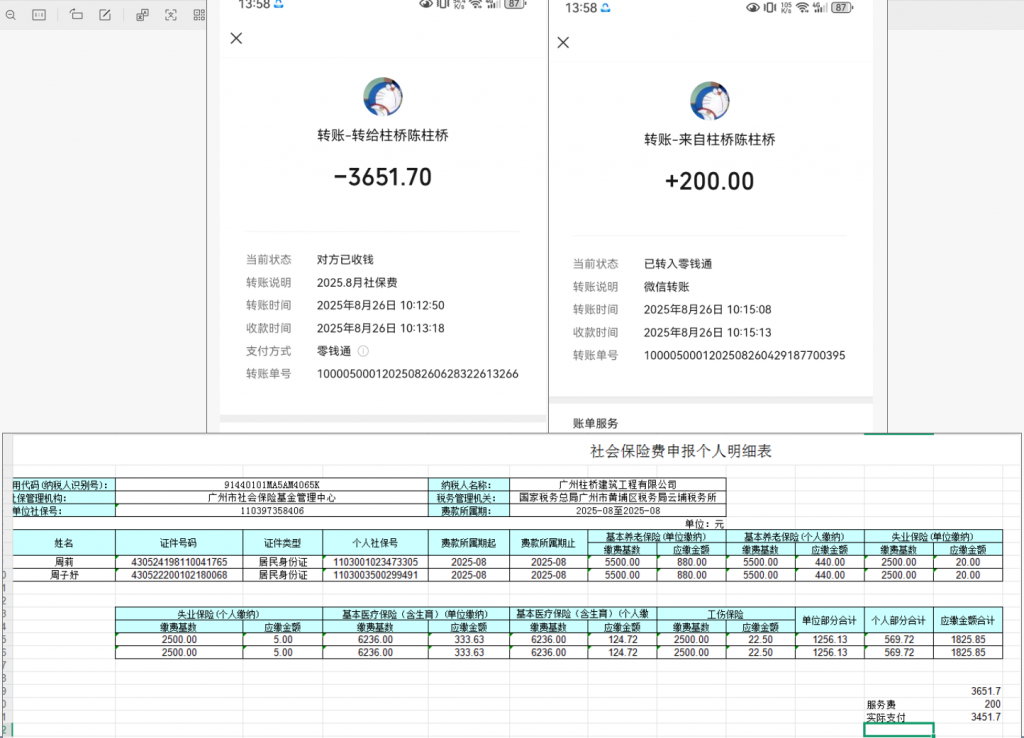Click info icon next to 零钱通
Image resolution: width=1024 pixels, height=738 pixels.
(363, 351)
